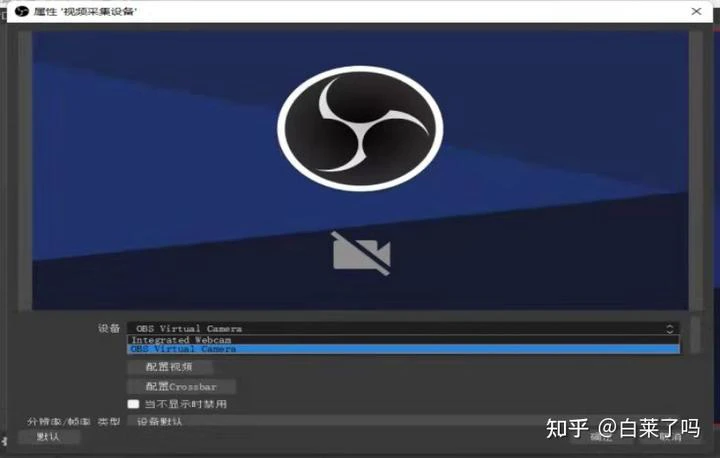The width and height of the screenshot is (720, 458).
Task: Click the OBS logo in the title bar
Action: tap(21, 11)
